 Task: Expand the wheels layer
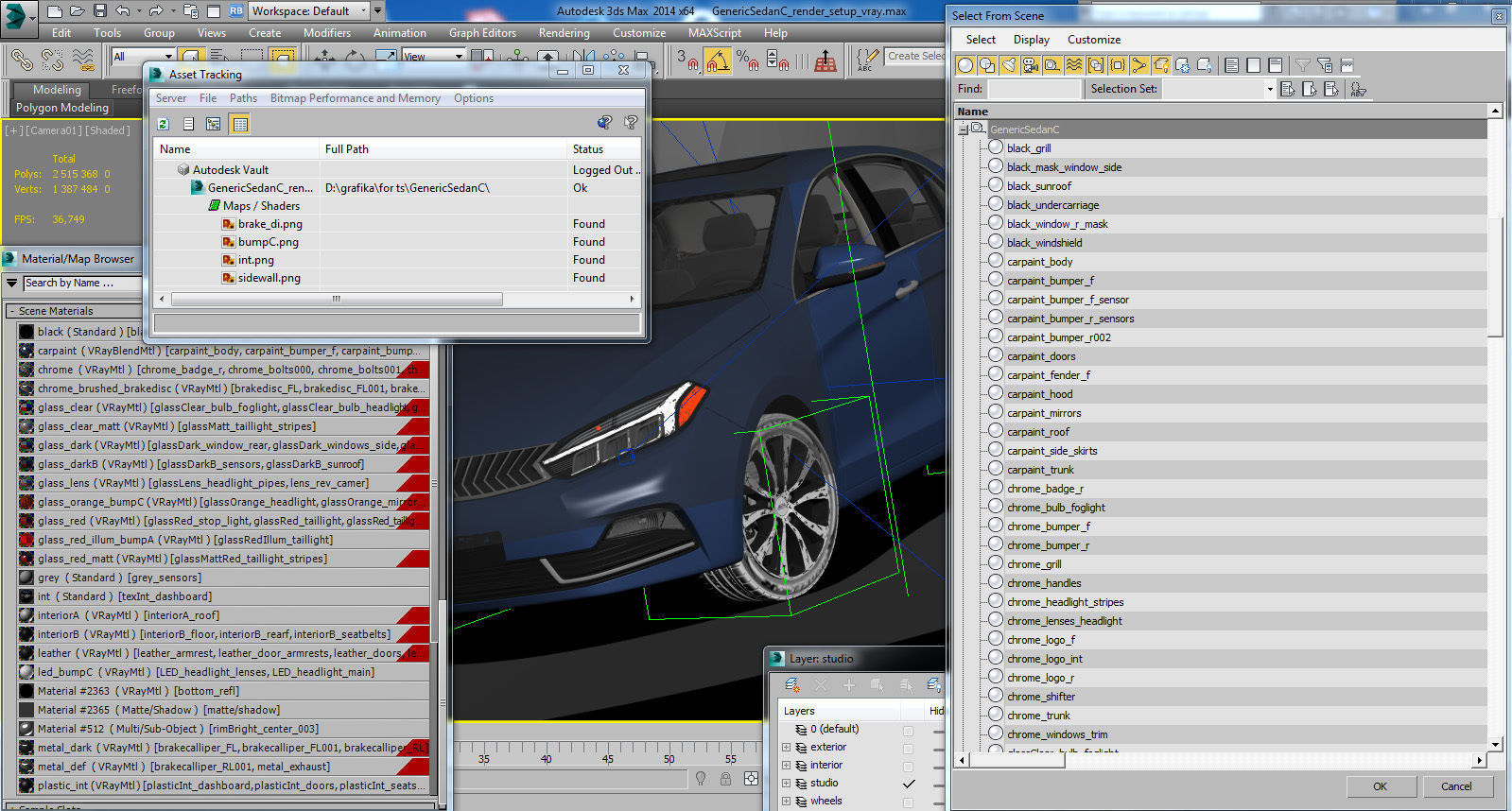786,802
